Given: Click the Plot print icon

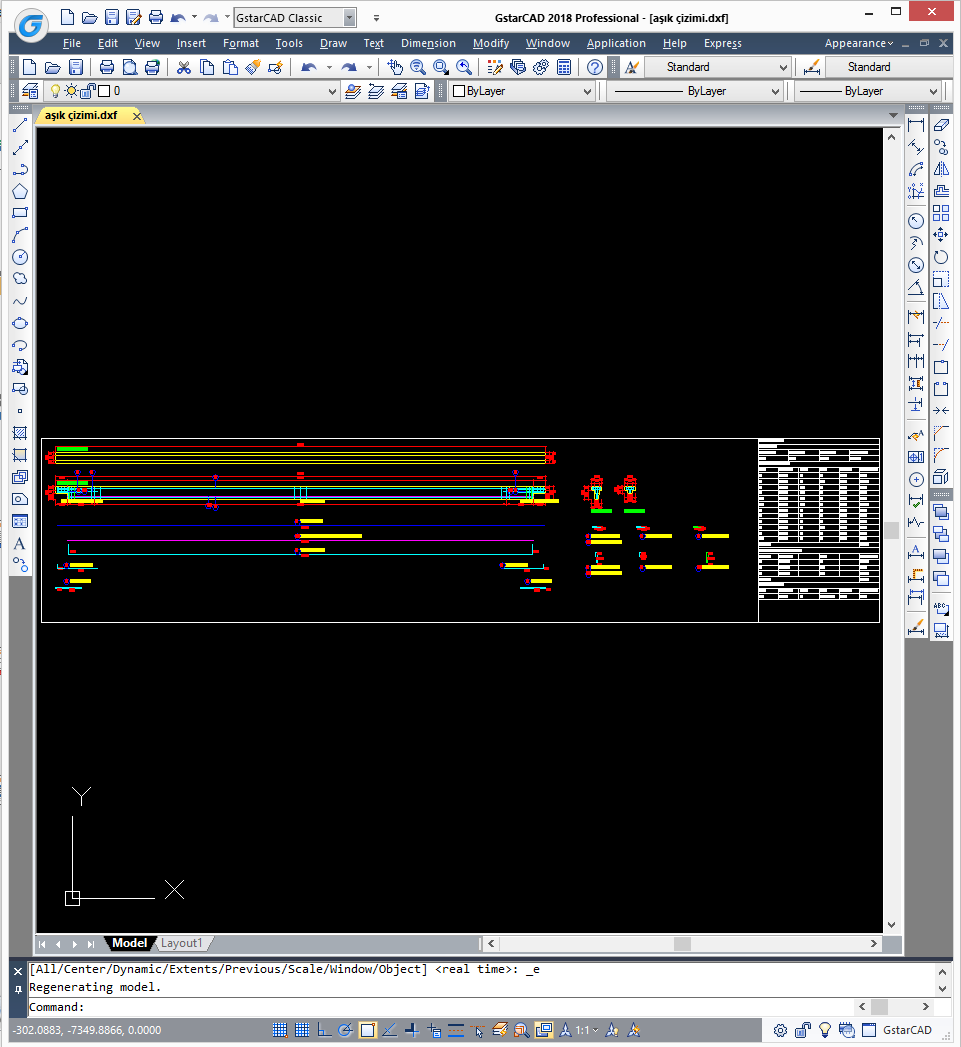Looking at the screenshot, I should tap(107, 67).
